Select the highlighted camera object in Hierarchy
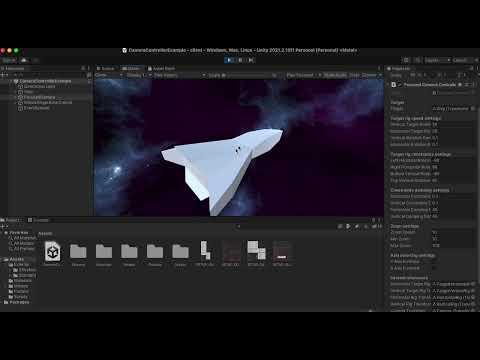The image size is (480, 360). pos(39,97)
